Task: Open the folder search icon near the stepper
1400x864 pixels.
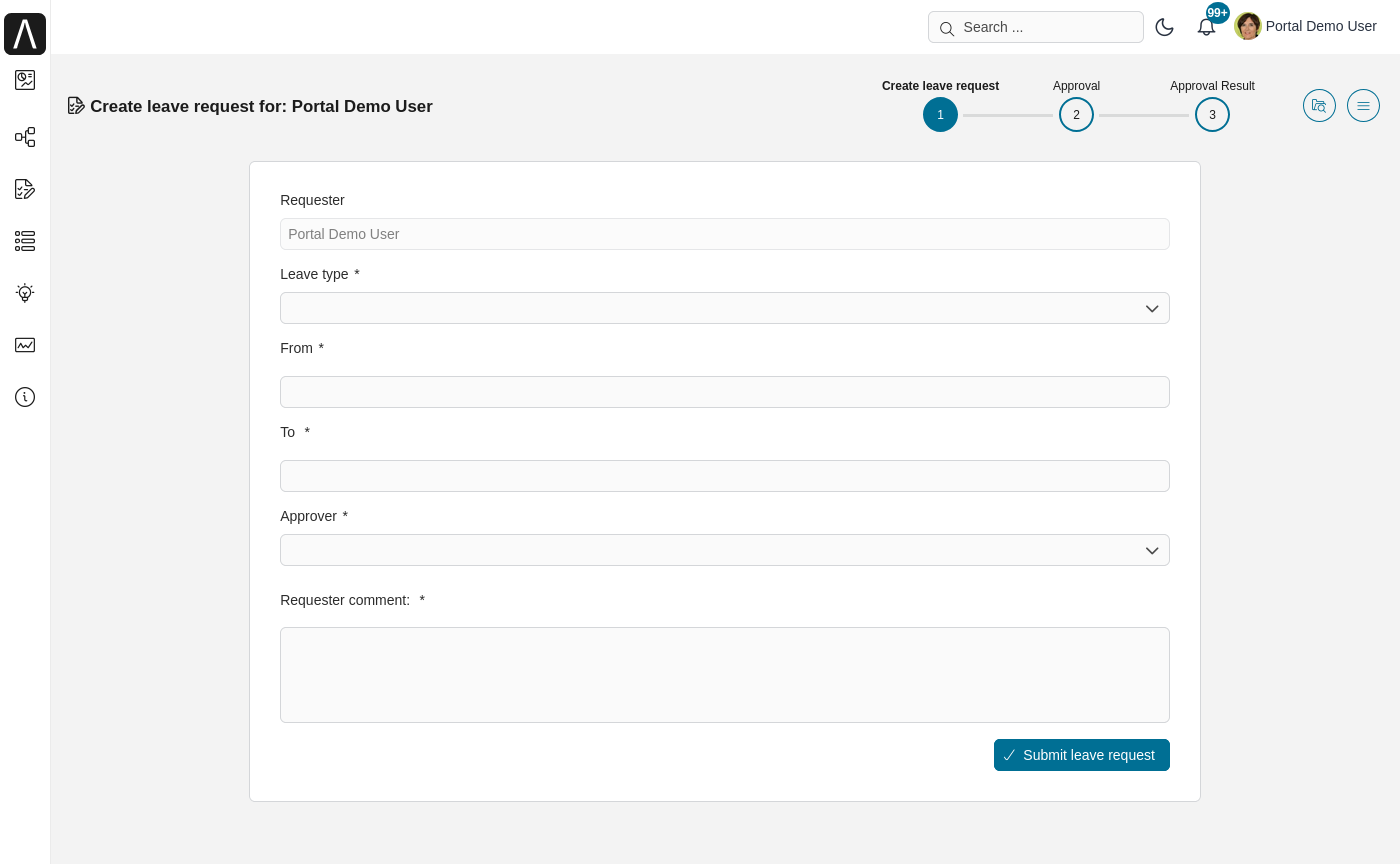Action: pos(1319,105)
